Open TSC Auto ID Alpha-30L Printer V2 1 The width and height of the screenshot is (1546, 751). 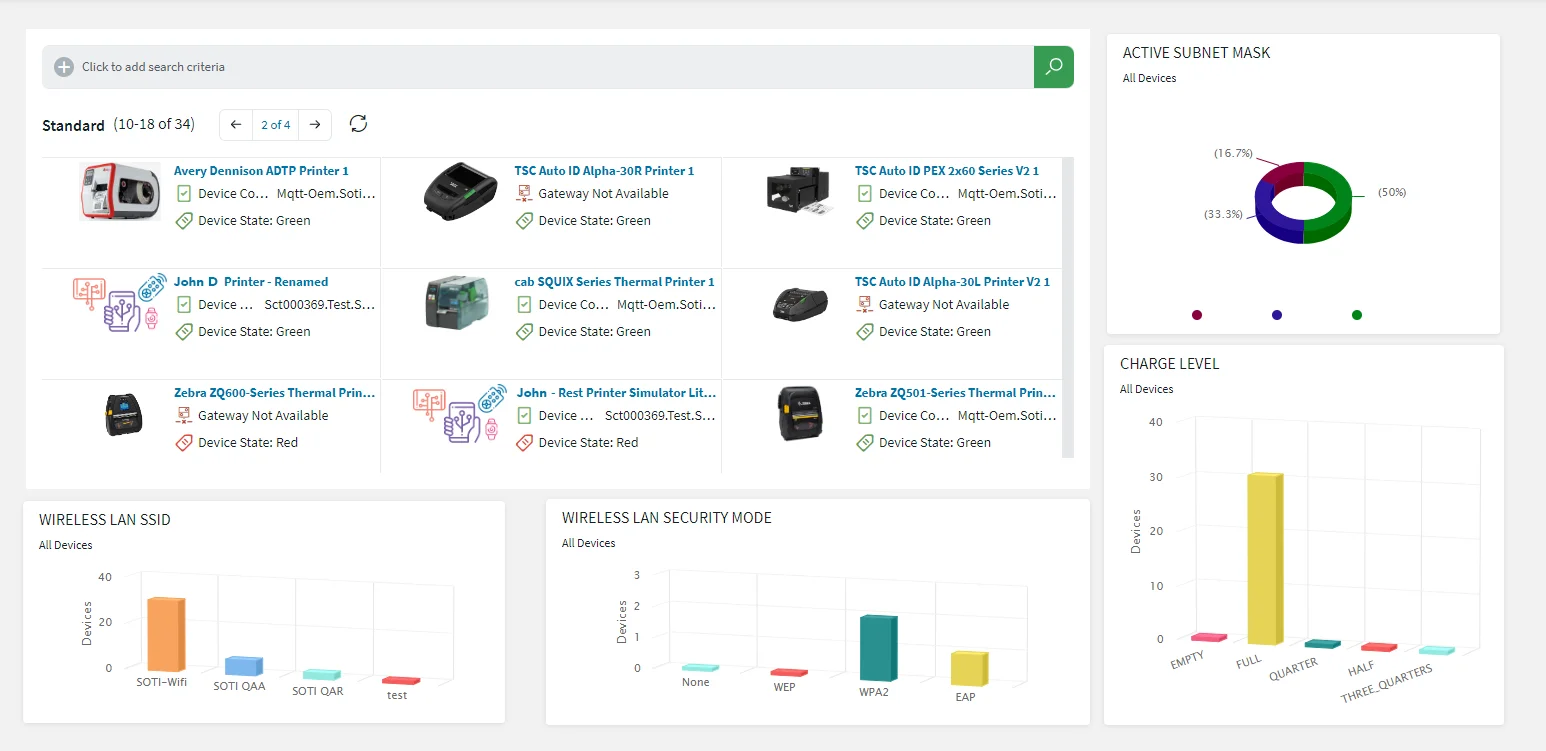click(951, 282)
